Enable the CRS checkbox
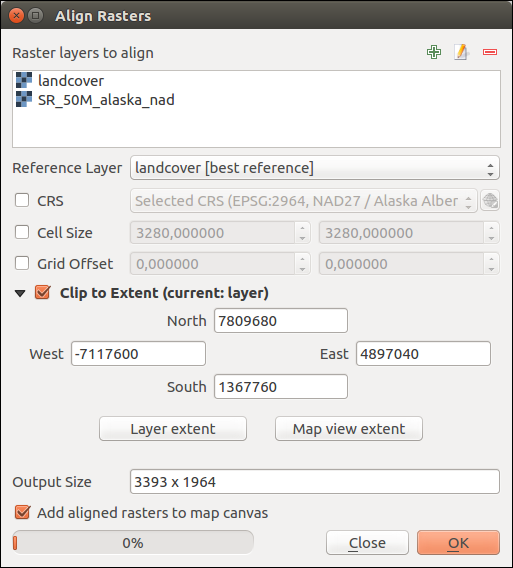The width and height of the screenshot is (513, 568). point(22,200)
